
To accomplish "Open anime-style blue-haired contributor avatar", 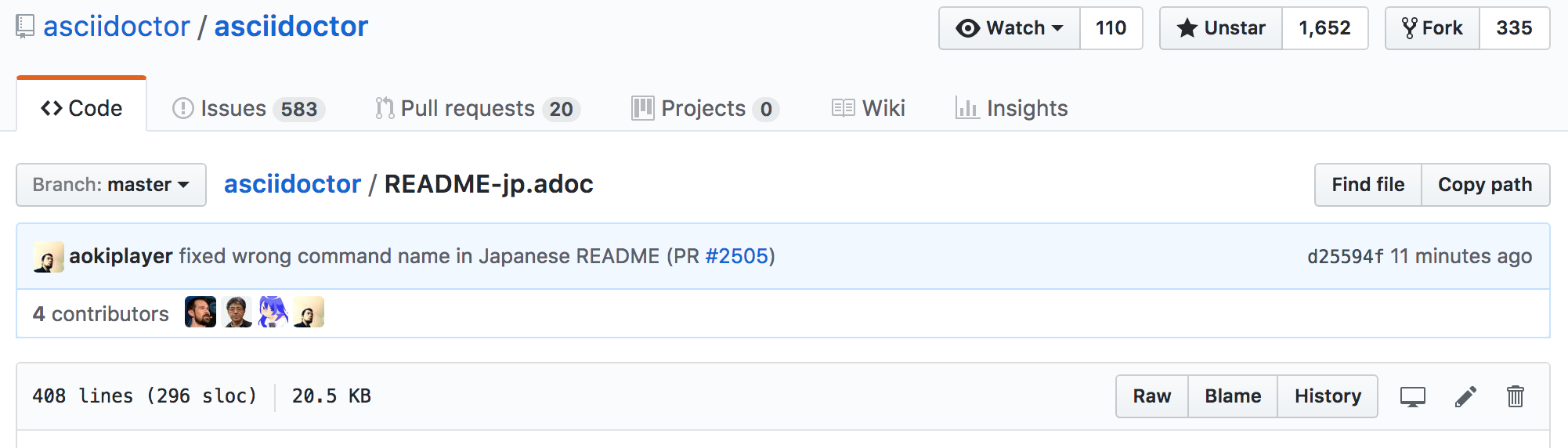I will 273,313.
